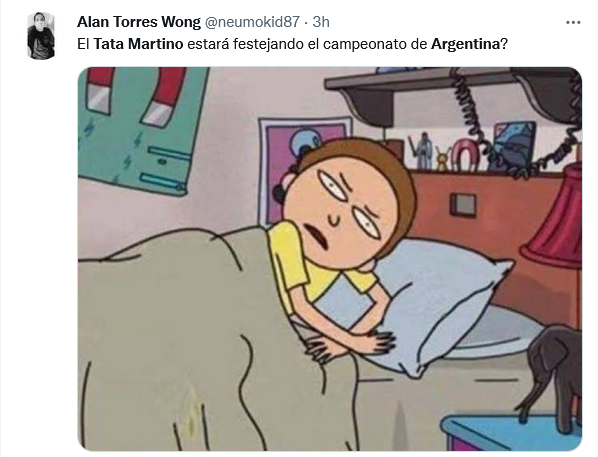
Task: Open the tweet's three-dot more options menu
Action: pyautogui.click(x=572, y=23)
